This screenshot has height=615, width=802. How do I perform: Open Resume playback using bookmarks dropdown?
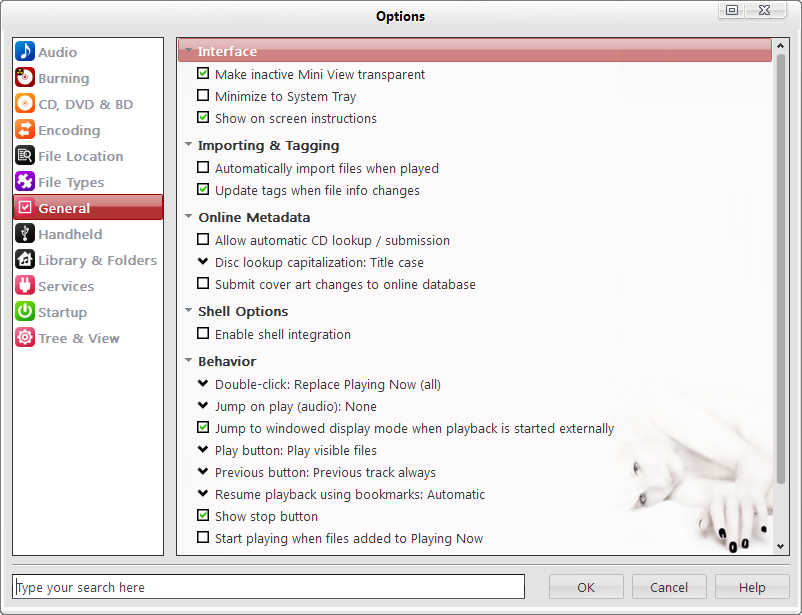click(x=203, y=493)
